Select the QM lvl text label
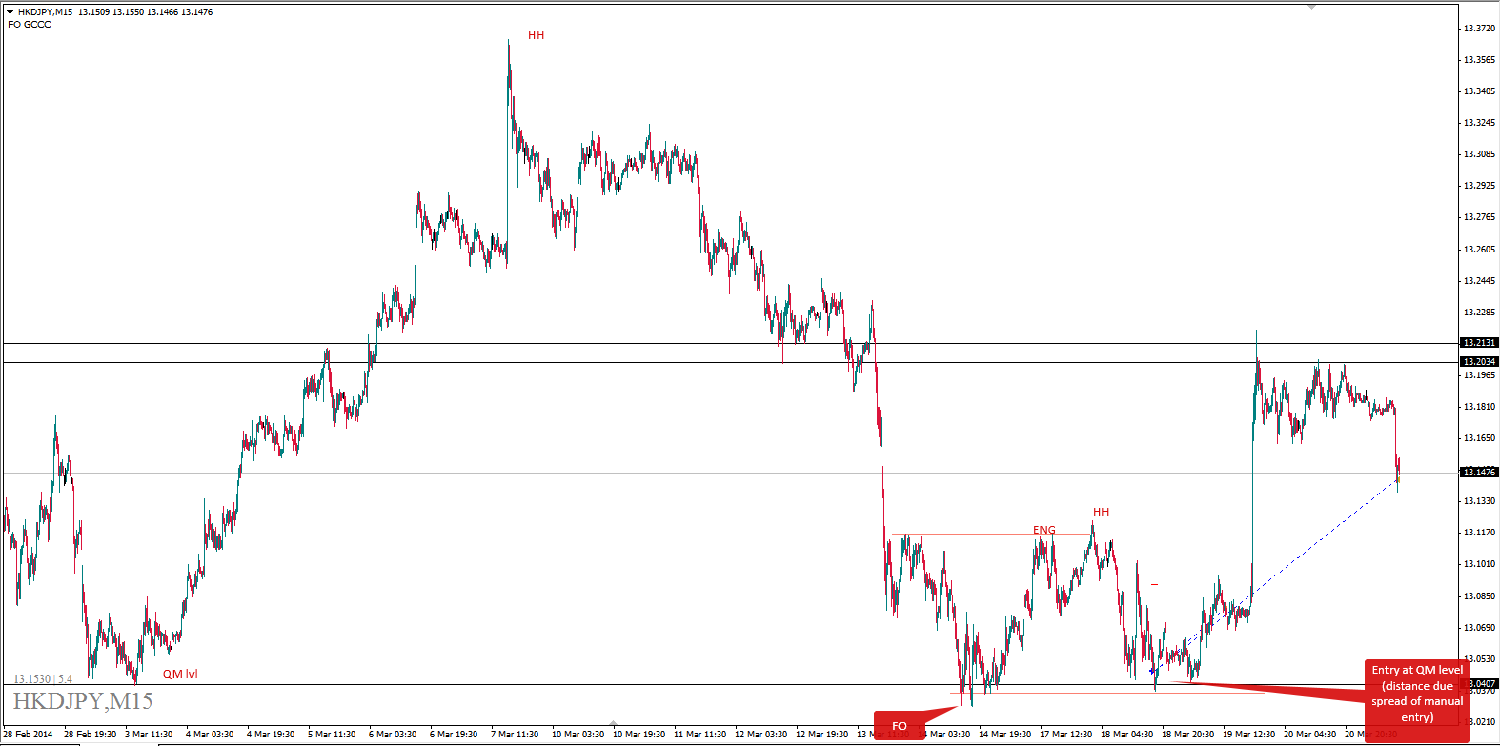This screenshot has width=1500, height=746. (x=180, y=674)
